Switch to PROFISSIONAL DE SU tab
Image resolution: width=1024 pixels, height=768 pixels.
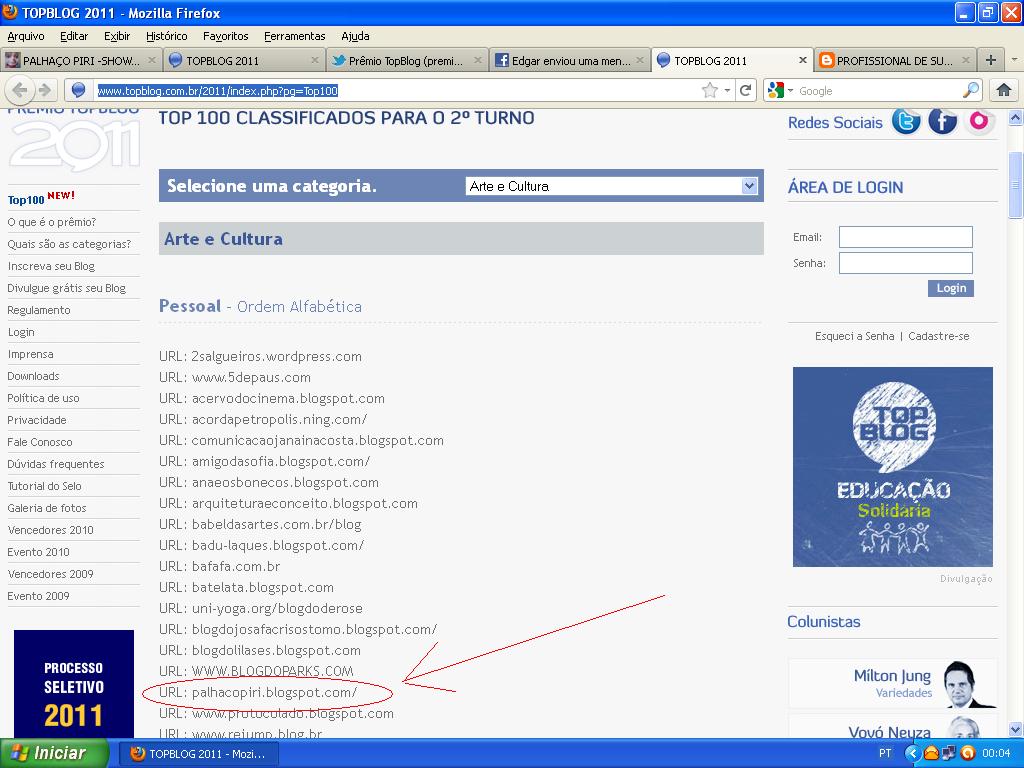tap(895, 60)
